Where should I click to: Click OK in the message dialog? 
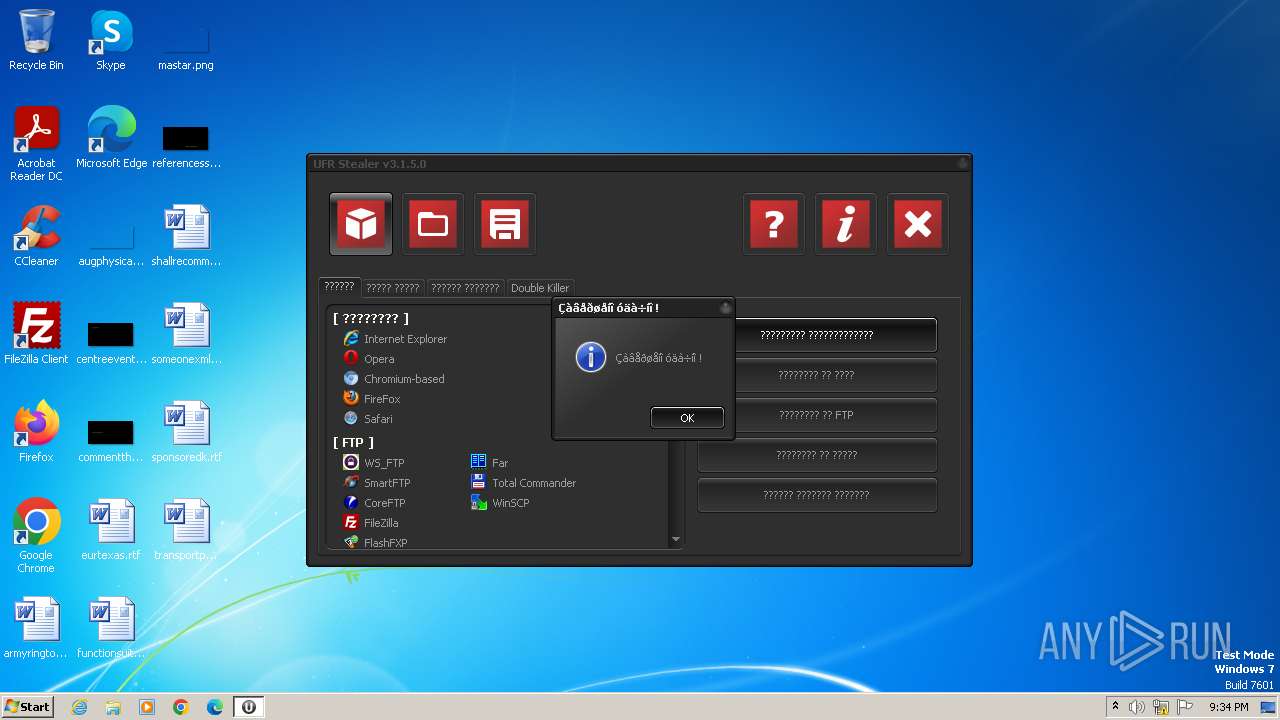tap(687, 418)
